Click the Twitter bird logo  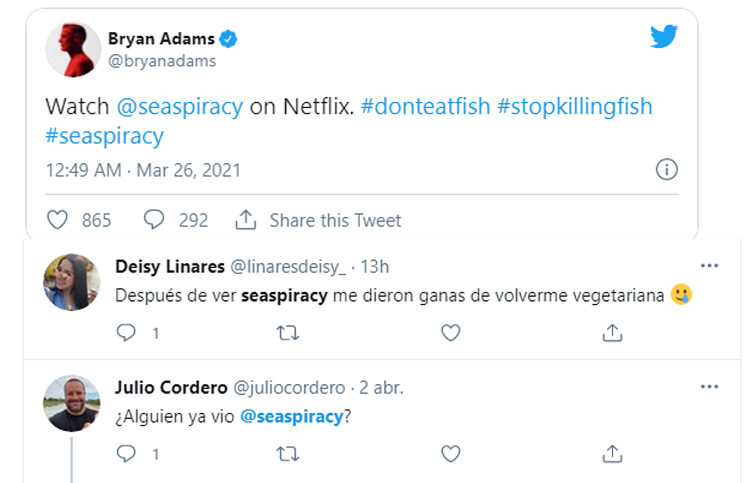[x=664, y=37]
